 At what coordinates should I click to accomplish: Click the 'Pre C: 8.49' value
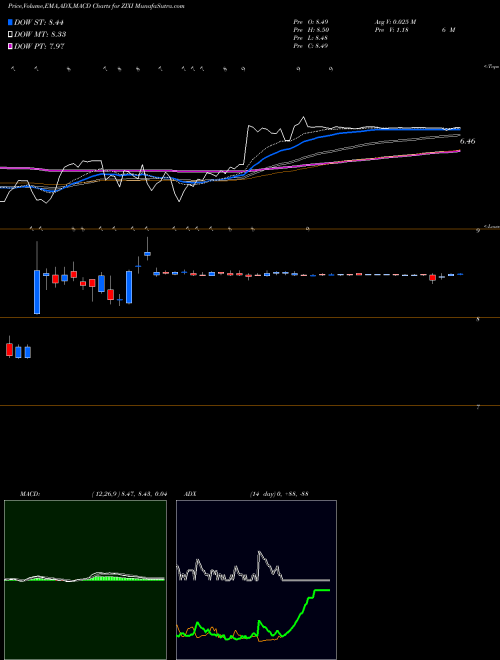coord(311,46)
